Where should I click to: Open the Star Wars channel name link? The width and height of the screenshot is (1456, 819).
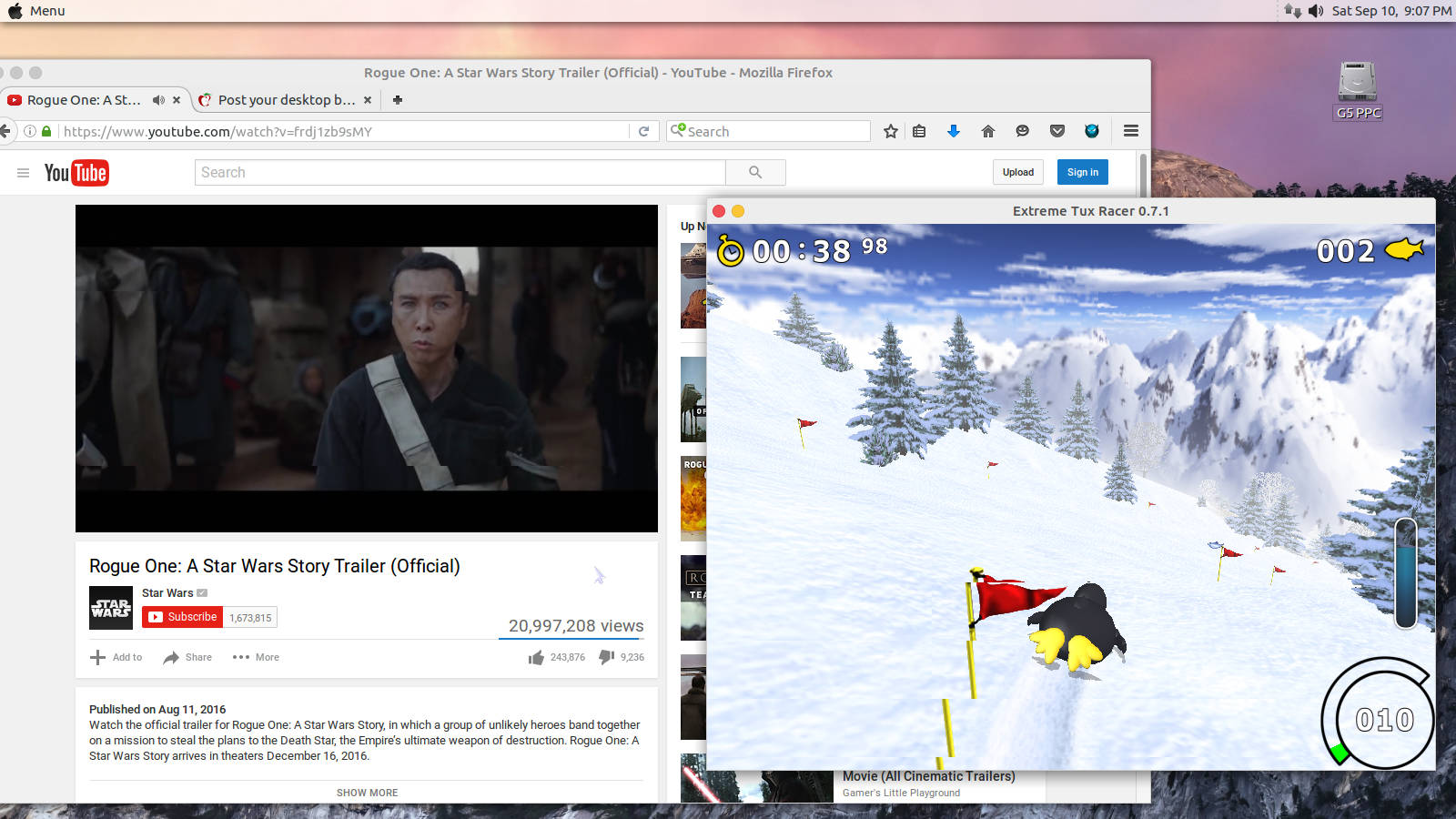[167, 593]
